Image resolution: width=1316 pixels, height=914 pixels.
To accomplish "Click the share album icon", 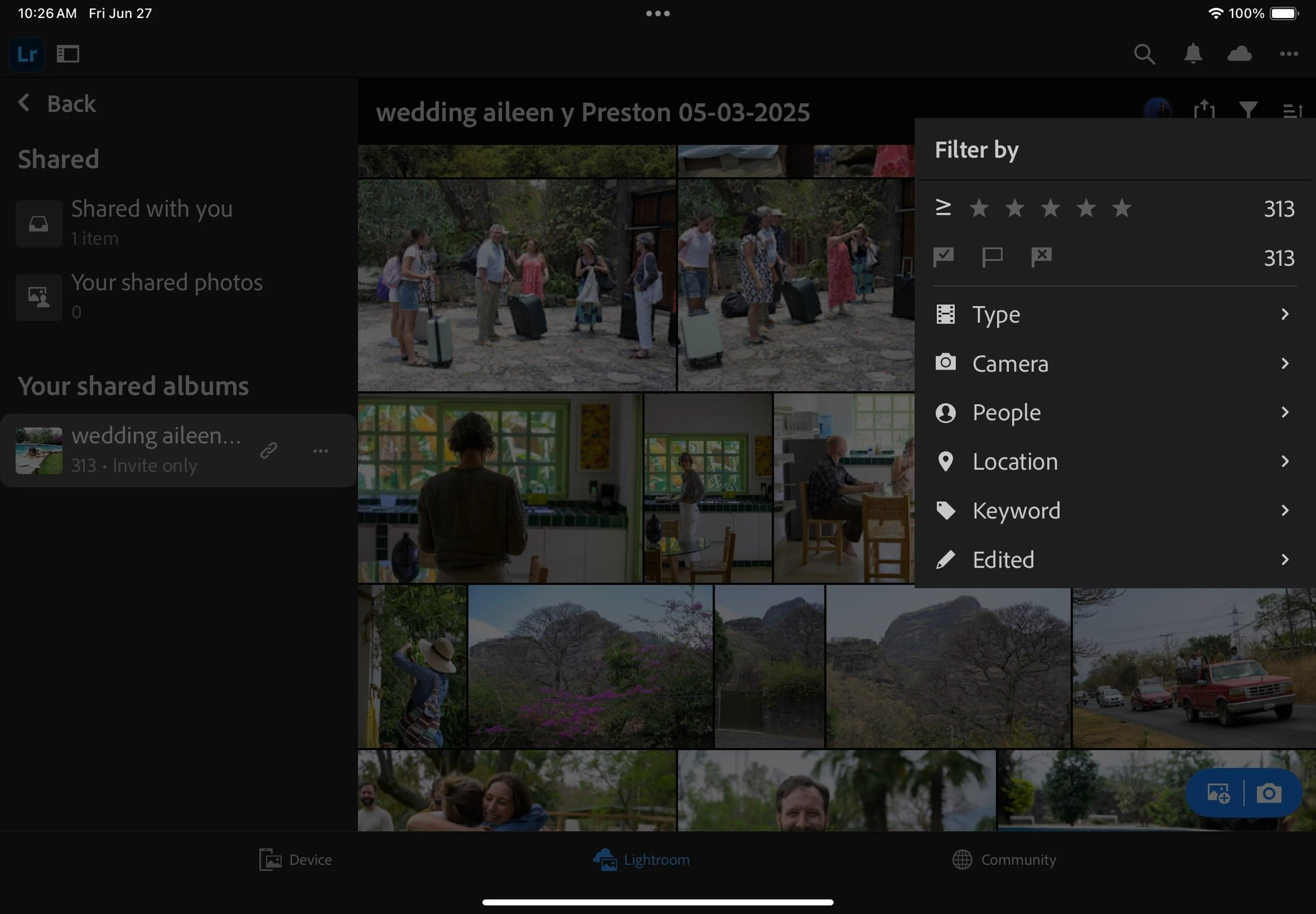I will (x=1204, y=111).
